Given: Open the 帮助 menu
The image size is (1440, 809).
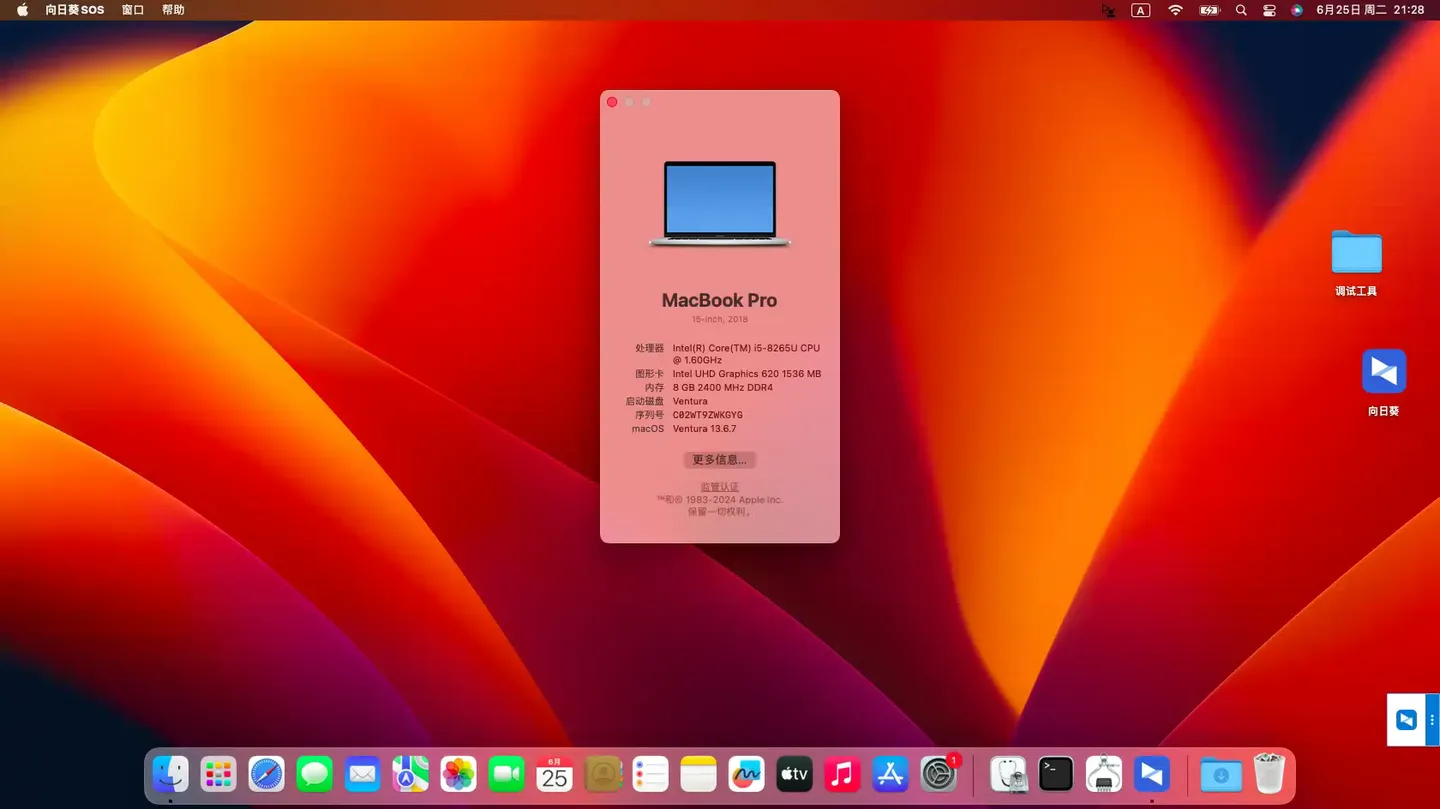Looking at the screenshot, I should 173,10.
